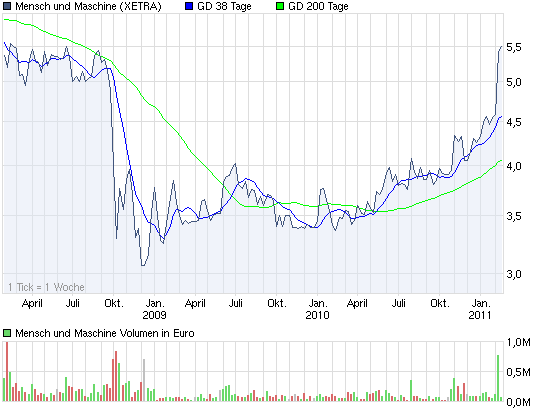Click the 2010 year label

(x=317, y=315)
